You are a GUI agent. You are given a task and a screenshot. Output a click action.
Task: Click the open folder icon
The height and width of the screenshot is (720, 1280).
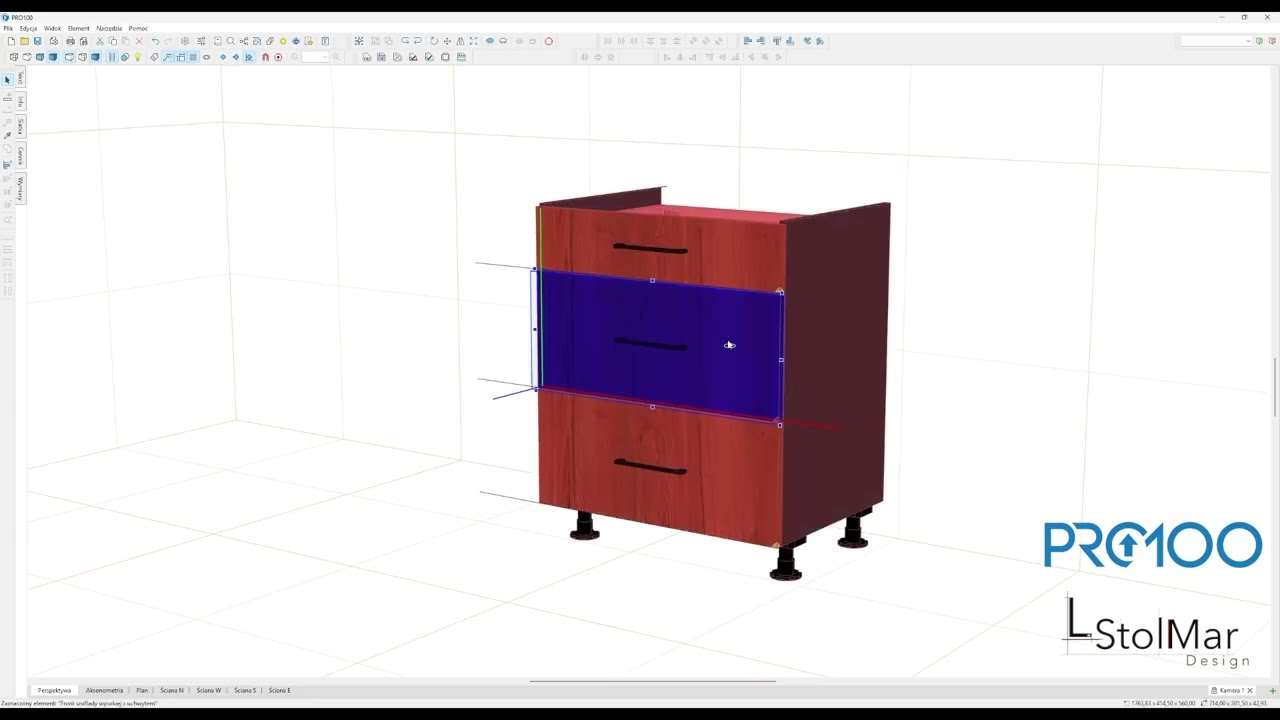(x=24, y=41)
